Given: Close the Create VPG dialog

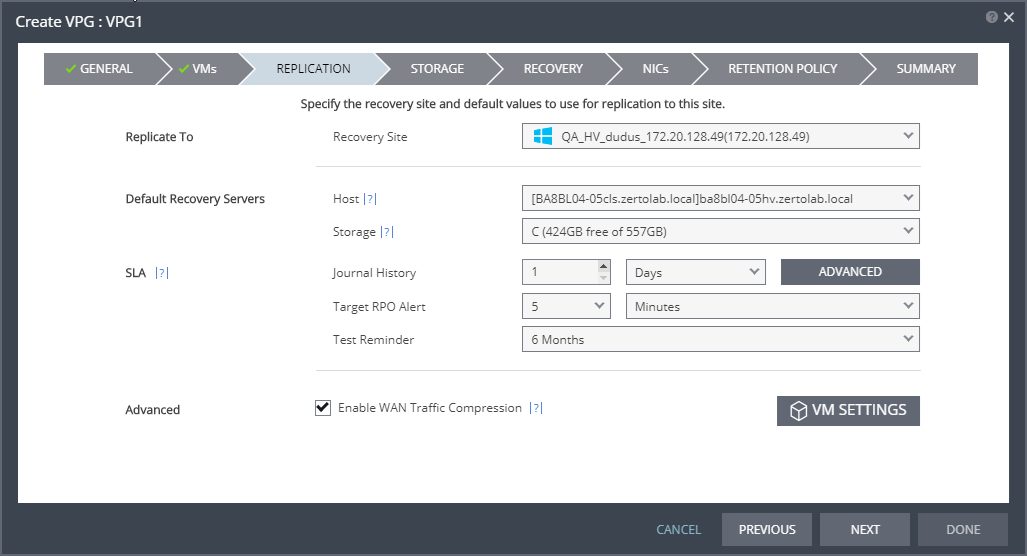Looking at the screenshot, I should pos(1009,18).
